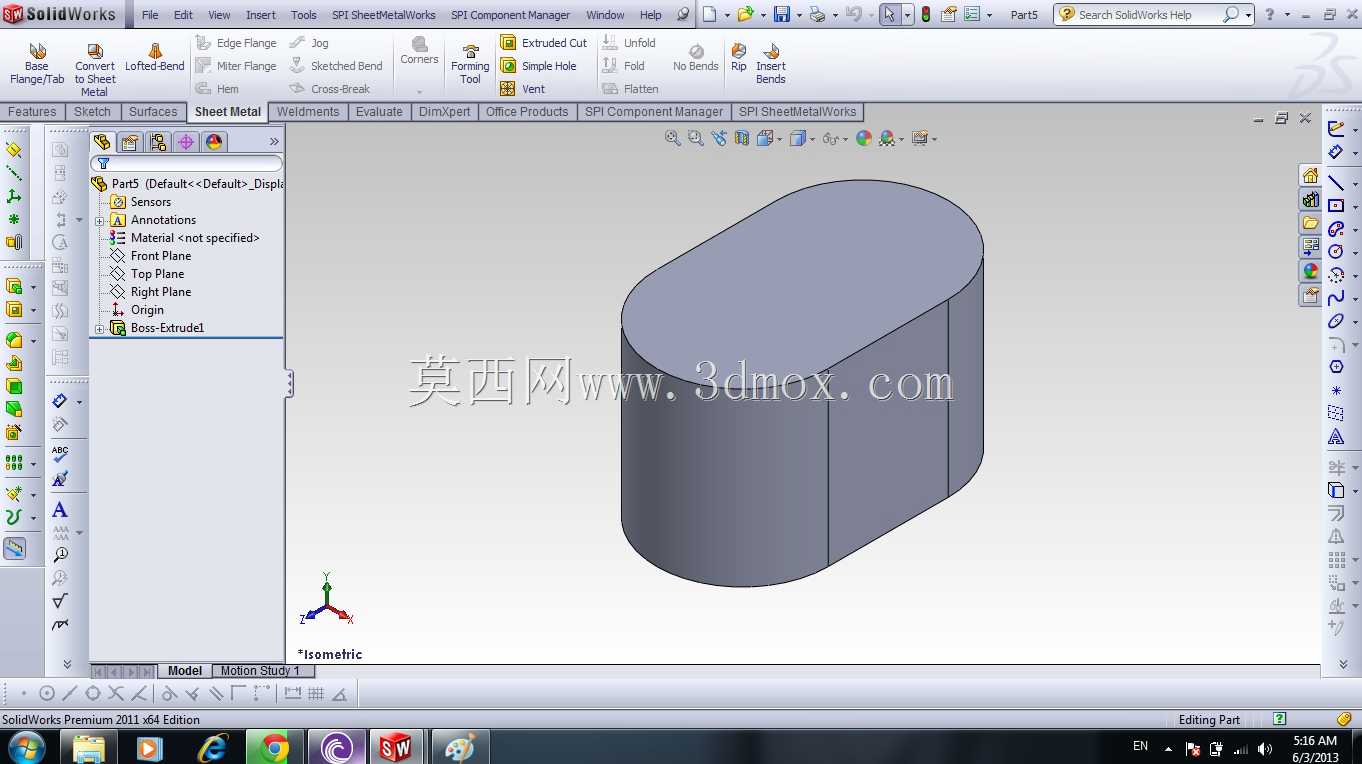This screenshot has height=764, width=1362.
Task: Open the Weldments tab
Action: [x=308, y=112]
